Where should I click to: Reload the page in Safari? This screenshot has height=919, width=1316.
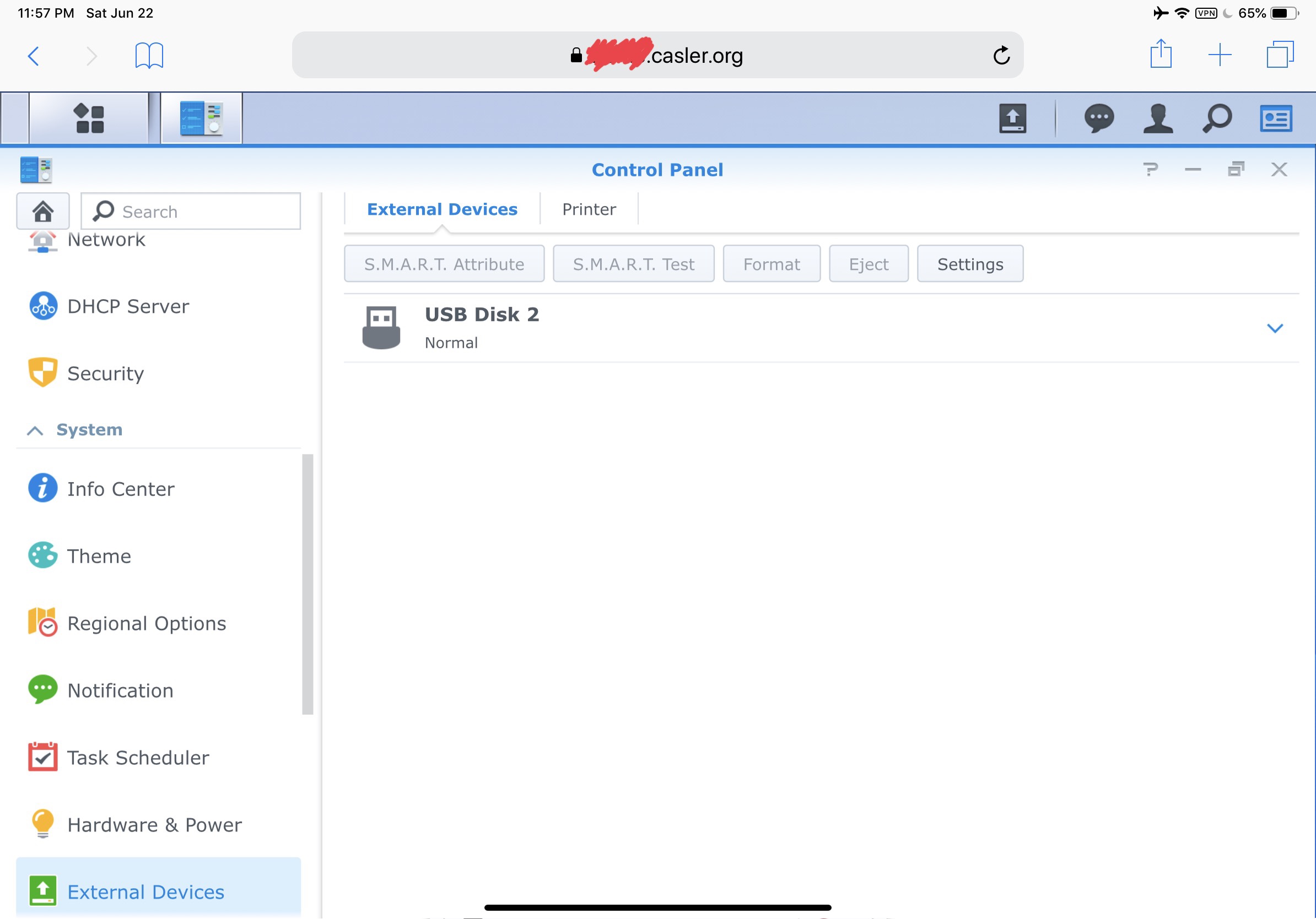coord(1001,56)
